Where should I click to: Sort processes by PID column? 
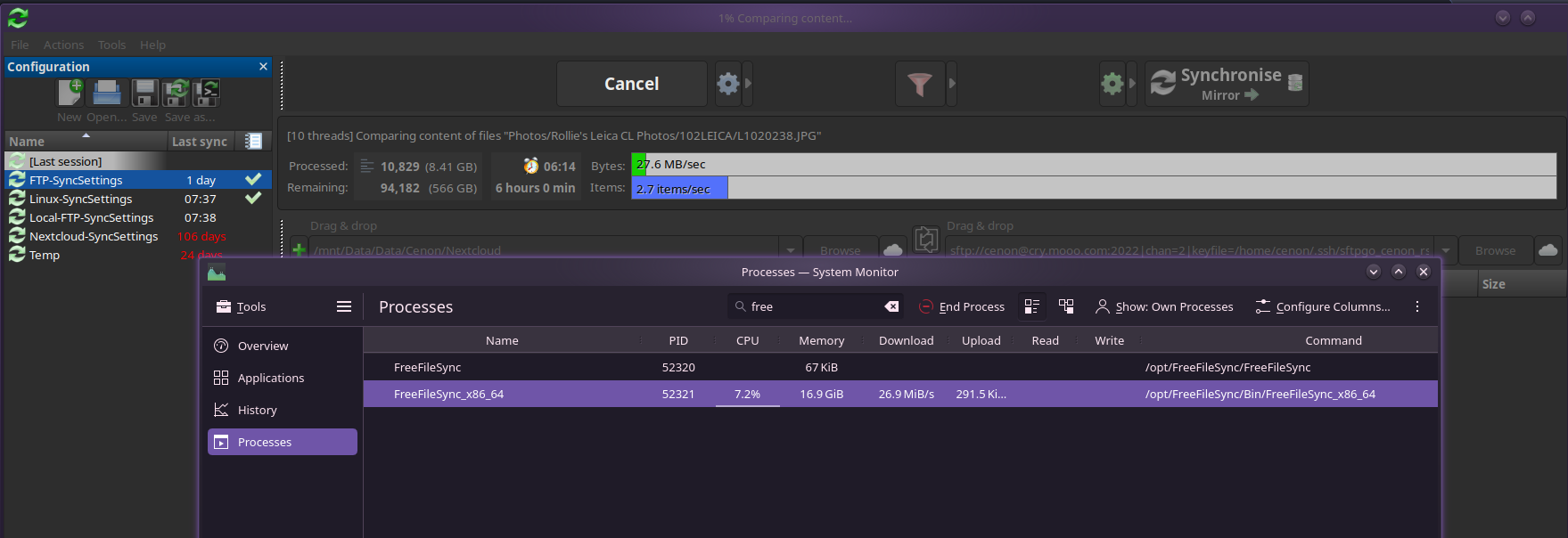click(678, 340)
